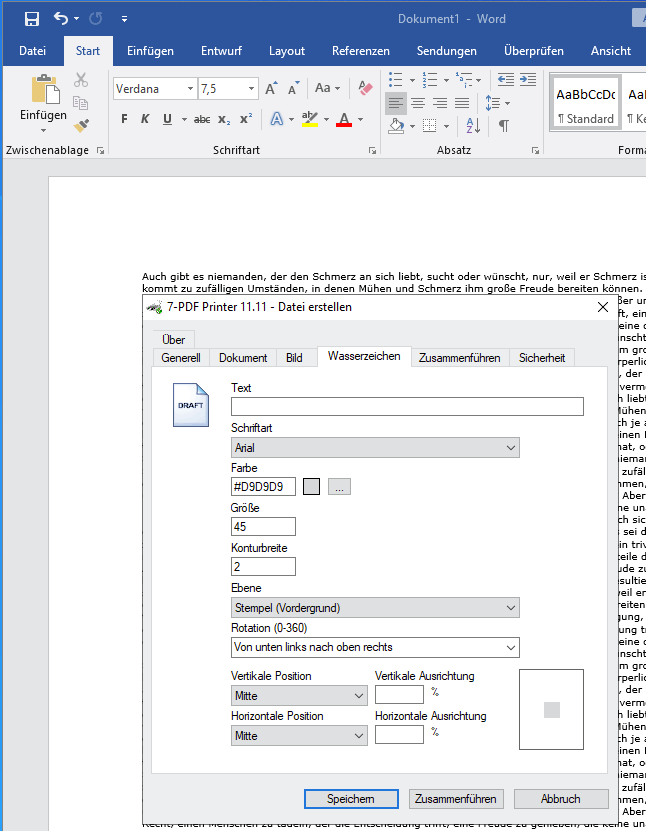The width and height of the screenshot is (646, 831).
Task: Apply the yellow text highlight color
Action: pos(309,119)
